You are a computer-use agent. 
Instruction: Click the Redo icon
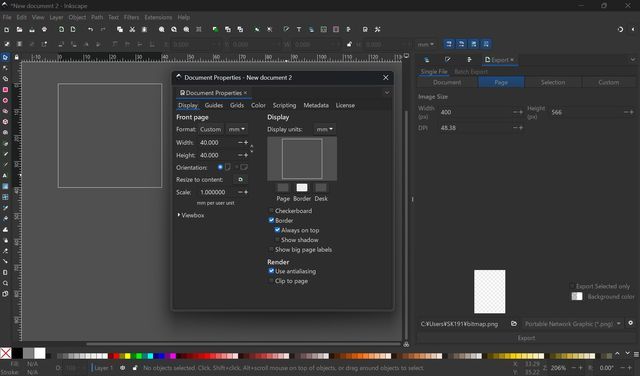click(103, 29)
